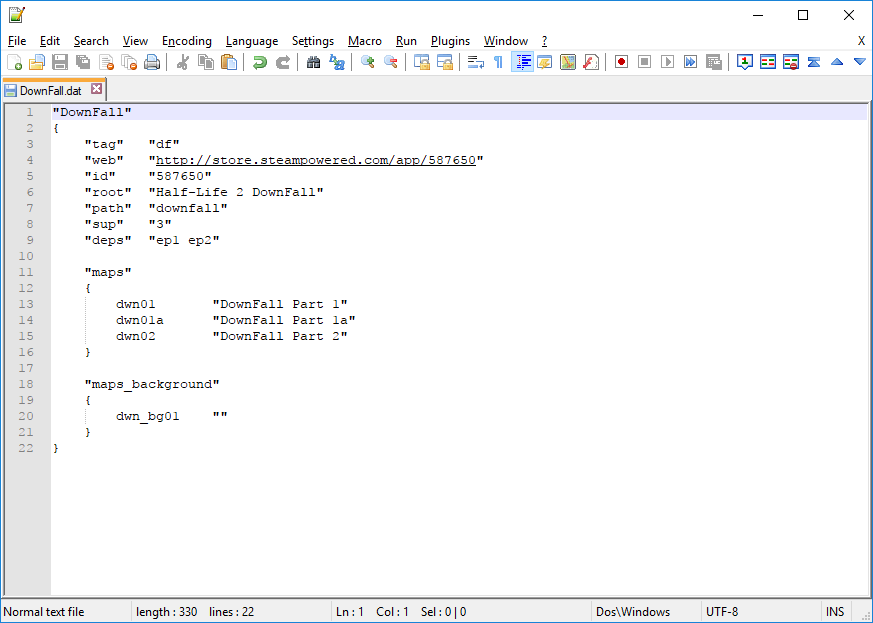Click the Save All toolbar icon
The image size is (873, 623).
click(84, 62)
